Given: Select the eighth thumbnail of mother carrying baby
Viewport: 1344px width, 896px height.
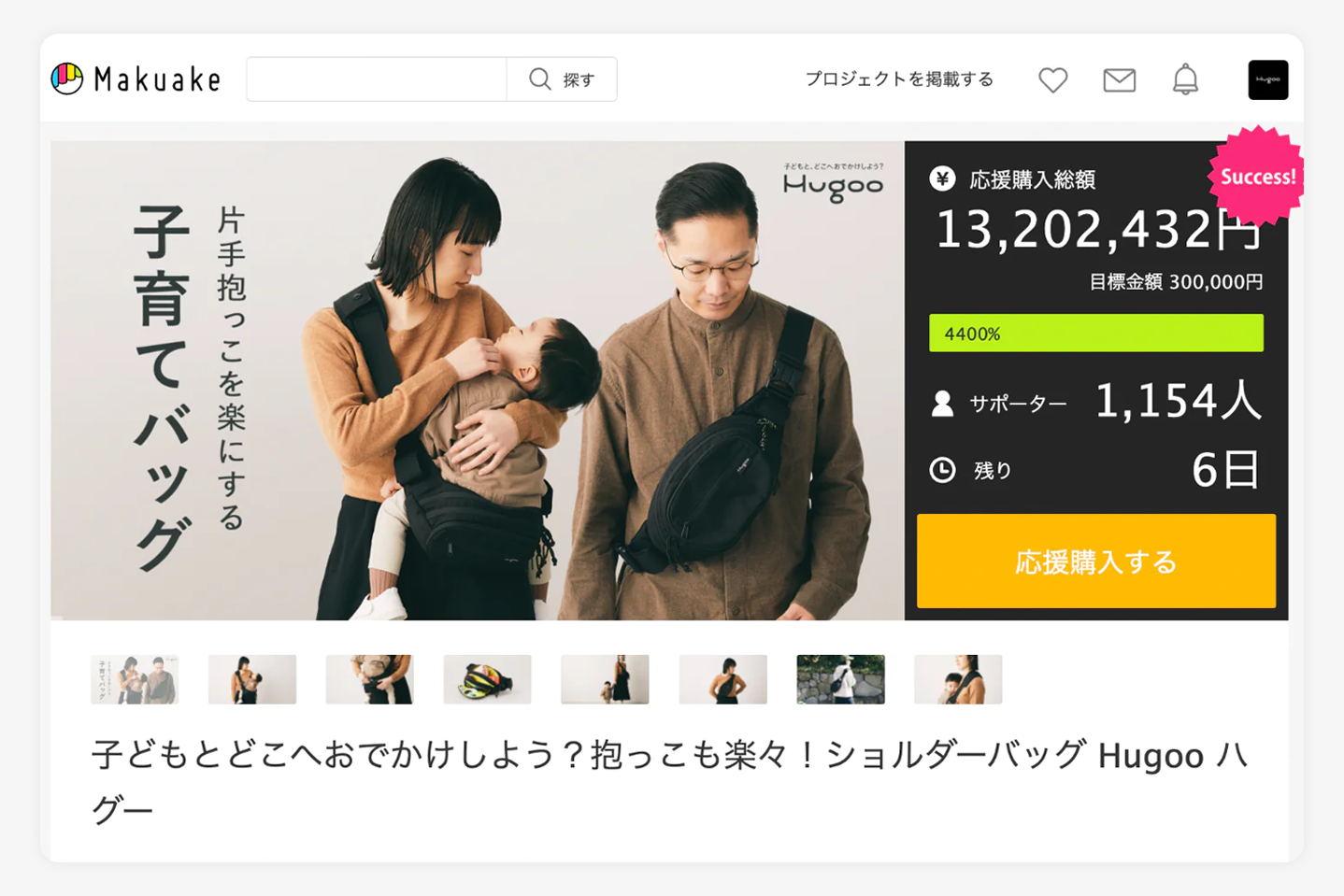Looking at the screenshot, I should tap(958, 679).
